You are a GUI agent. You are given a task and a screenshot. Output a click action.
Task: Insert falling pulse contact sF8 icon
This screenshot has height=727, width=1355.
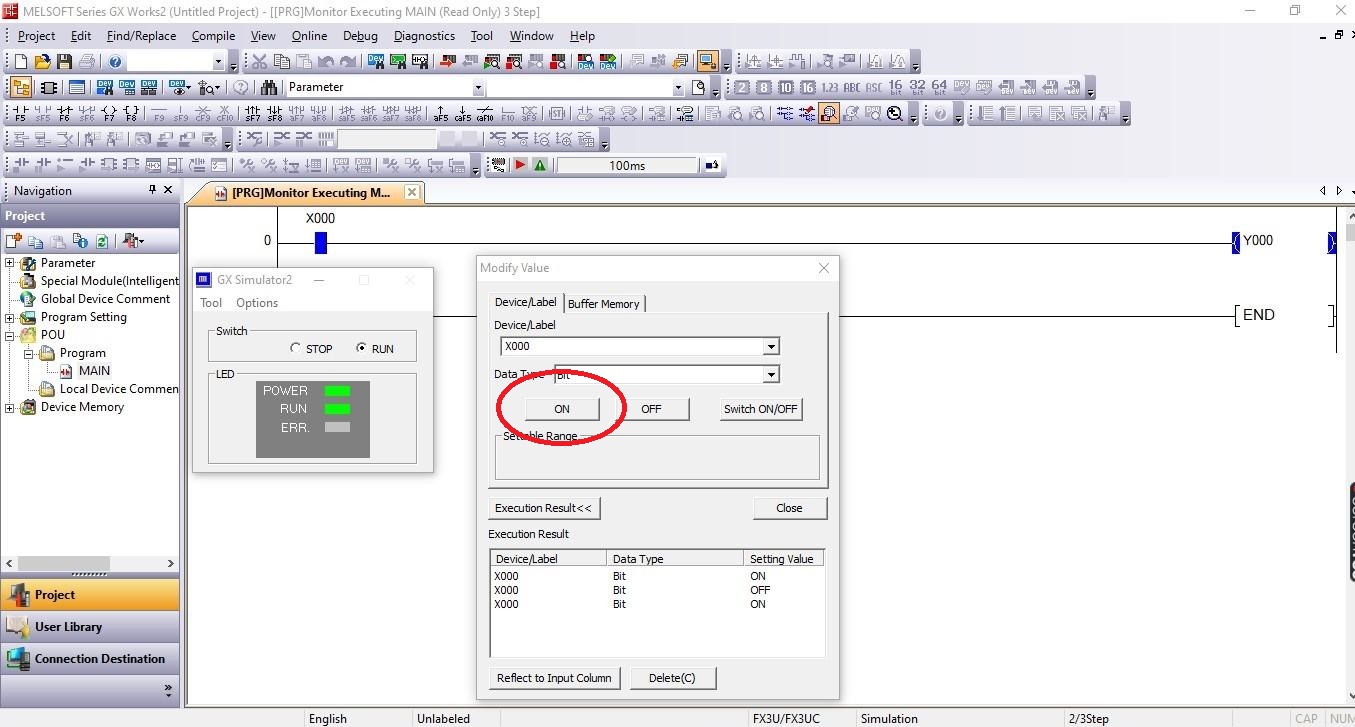pos(275,113)
